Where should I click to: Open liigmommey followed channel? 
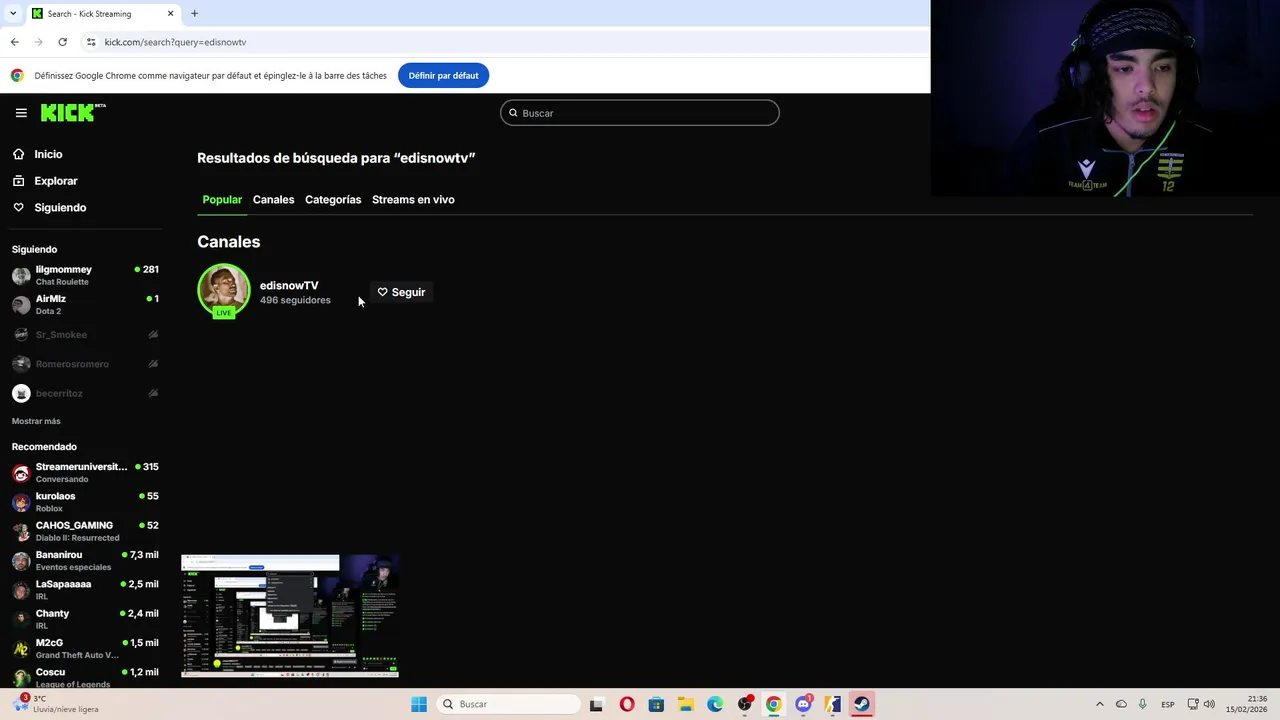85,275
